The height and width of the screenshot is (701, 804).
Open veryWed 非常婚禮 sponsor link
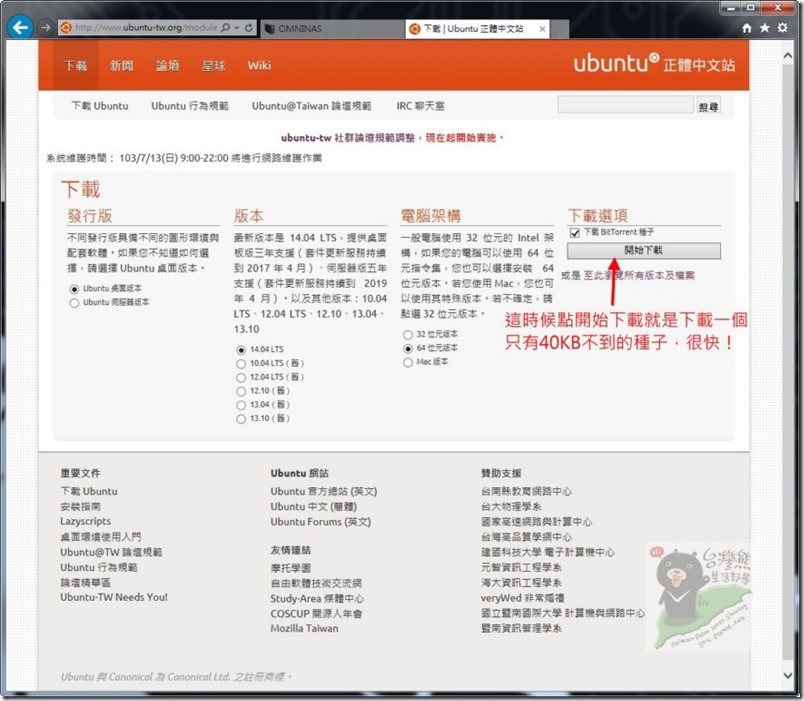coord(522,598)
